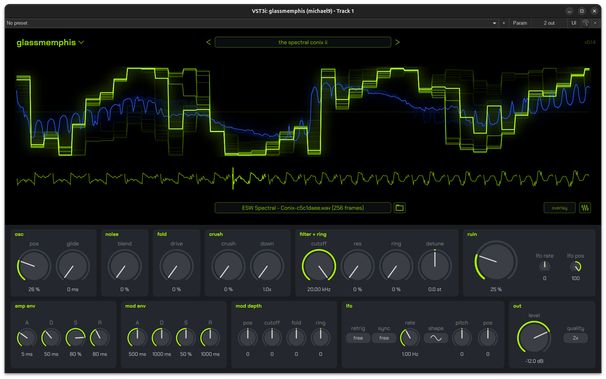Click the frame position marker in waveform strip
606x379 pixels.
click(x=233, y=178)
